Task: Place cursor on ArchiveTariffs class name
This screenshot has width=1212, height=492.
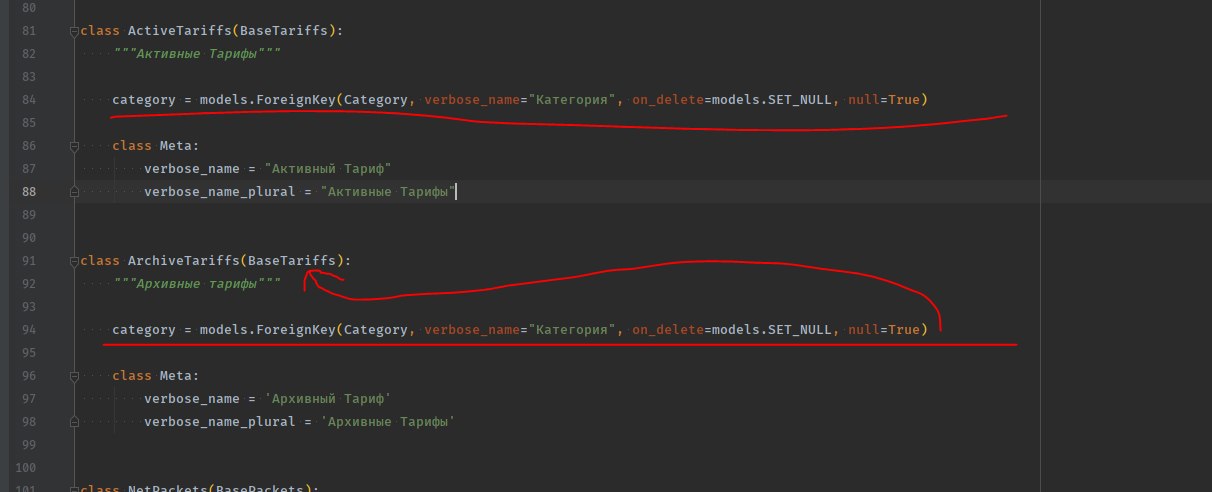Action: [184, 261]
